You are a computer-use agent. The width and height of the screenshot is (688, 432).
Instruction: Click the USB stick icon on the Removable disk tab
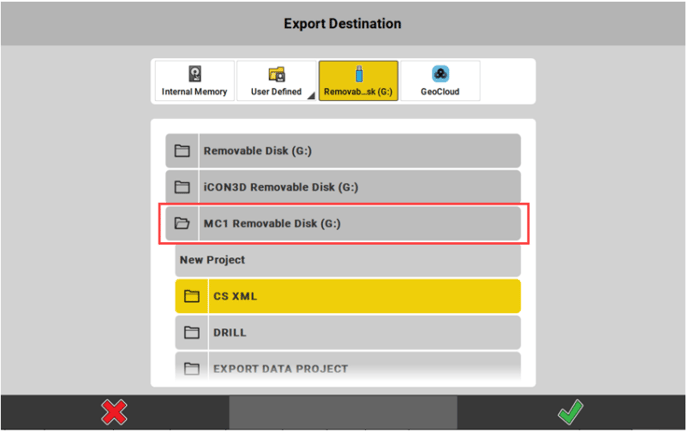[x=359, y=75]
